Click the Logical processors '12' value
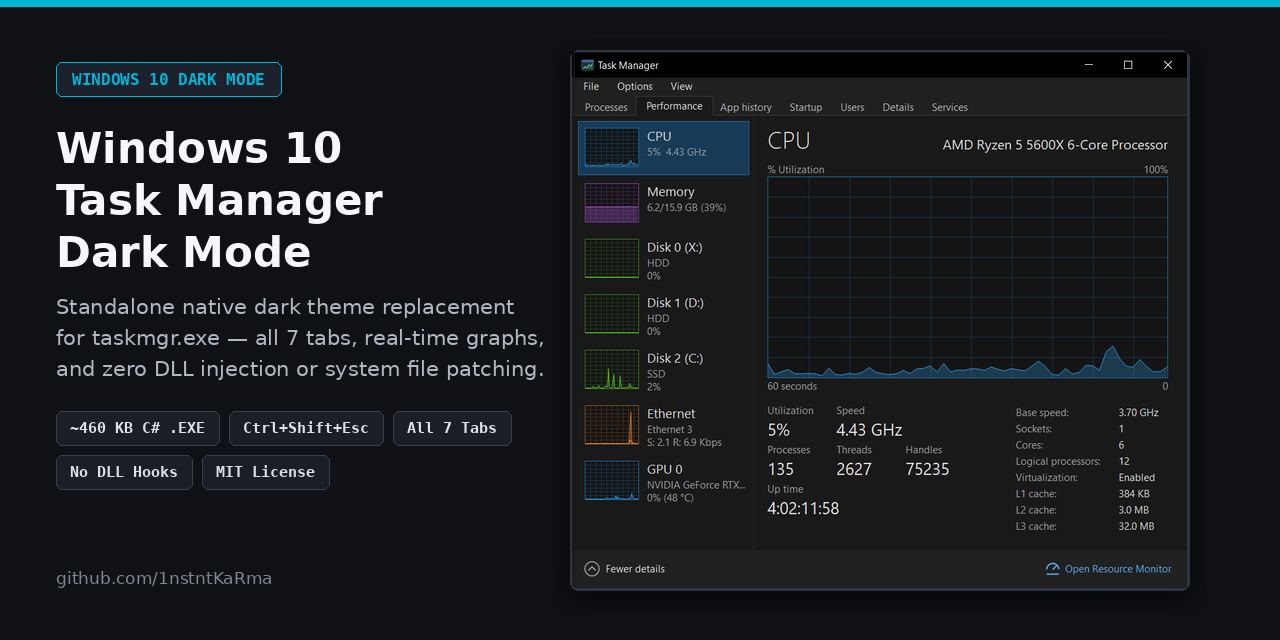Viewport: 1280px width, 640px height. [x=1124, y=461]
